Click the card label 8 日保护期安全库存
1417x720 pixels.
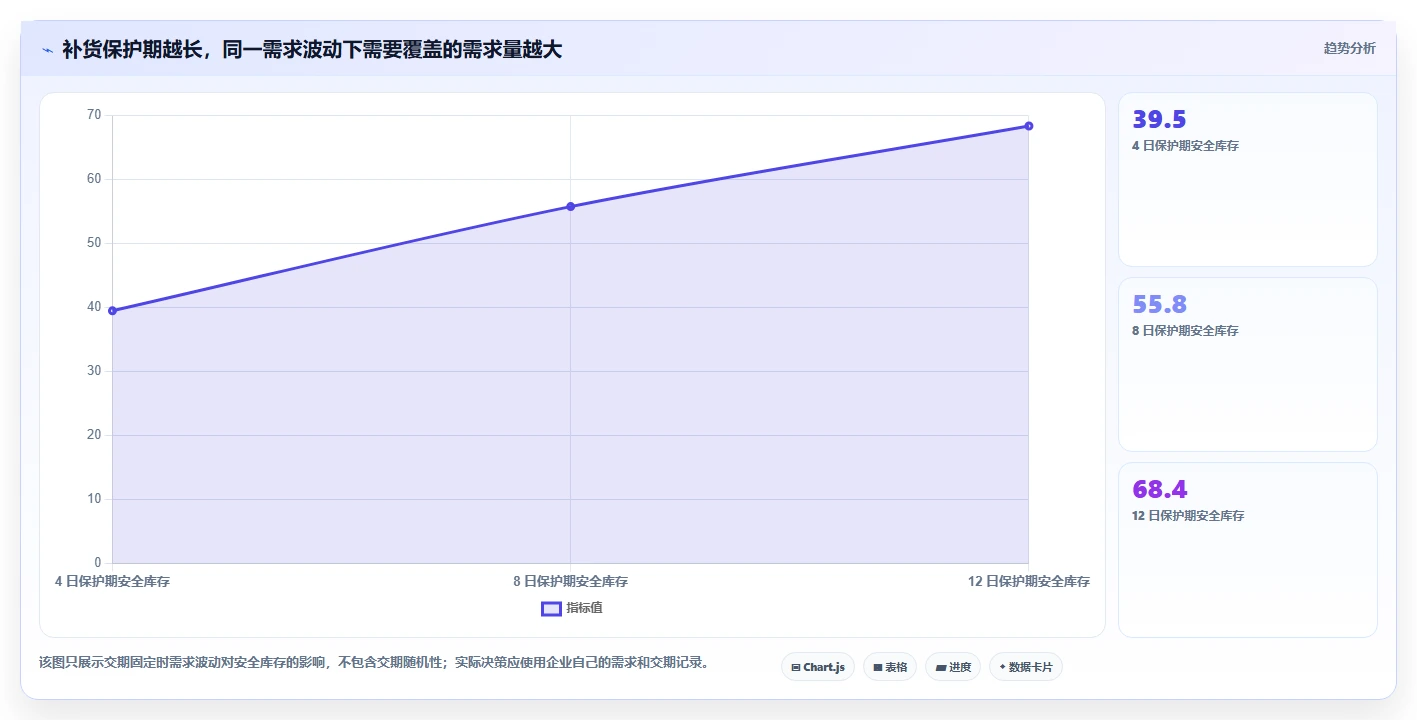[x=1185, y=331]
